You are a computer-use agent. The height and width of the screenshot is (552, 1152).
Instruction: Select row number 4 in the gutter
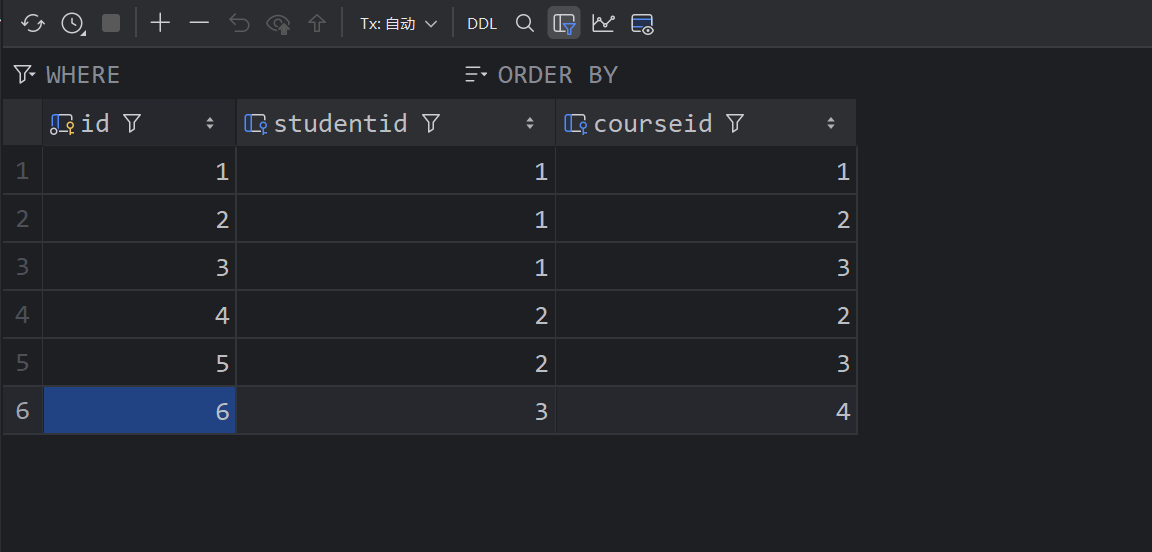(22, 314)
